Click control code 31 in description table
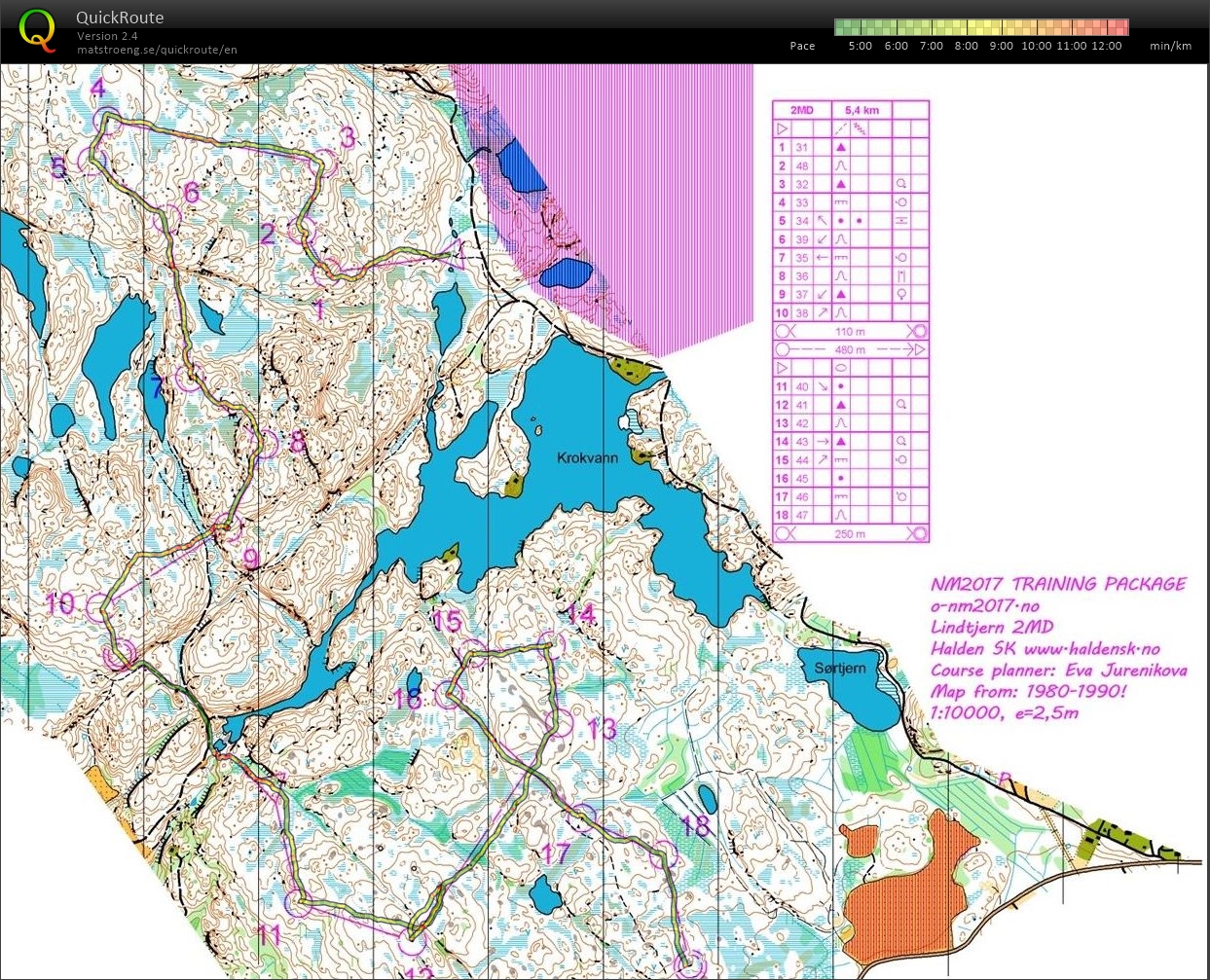 tap(802, 147)
